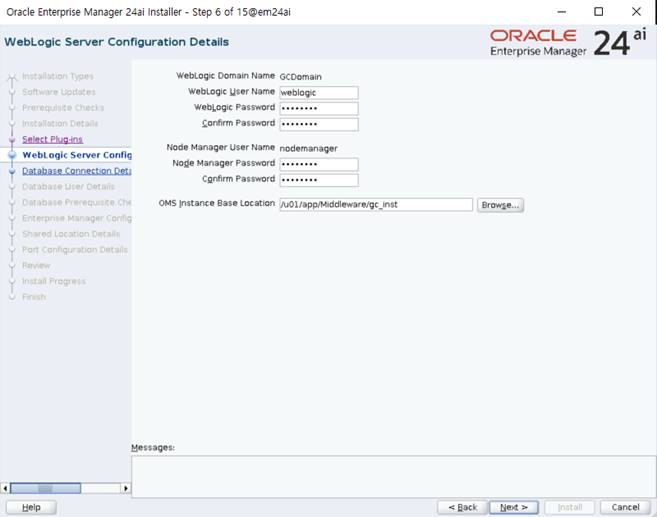Click the Next button
657x517 pixels.
click(514, 507)
